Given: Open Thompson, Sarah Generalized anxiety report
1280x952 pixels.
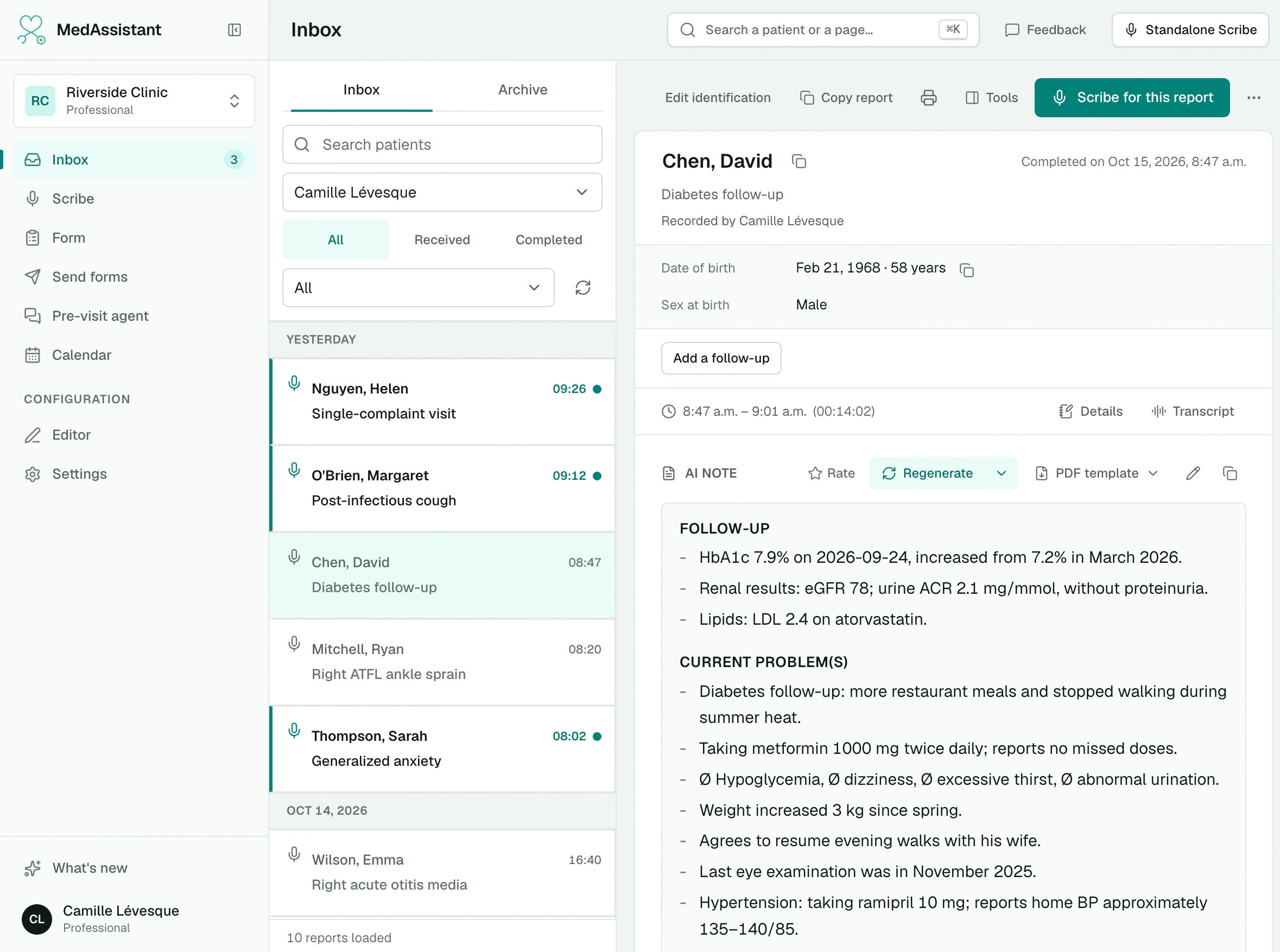Looking at the screenshot, I should tap(442, 749).
